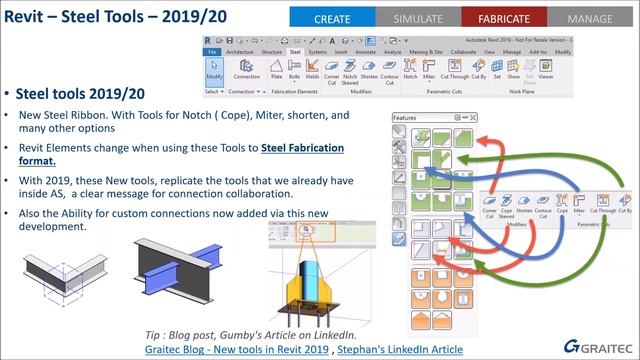Click the 'Parametric Cuts' panel label in top ribbon
This screenshot has width=640, height=360.
[444, 92]
